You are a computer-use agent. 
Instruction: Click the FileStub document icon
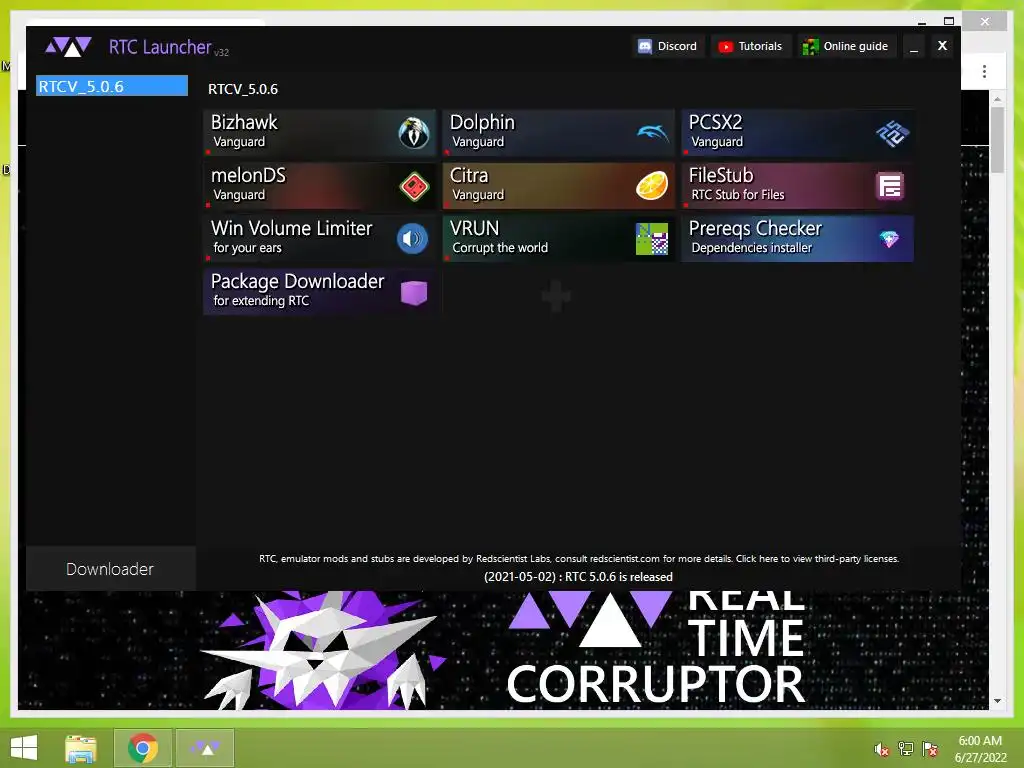pyautogui.click(x=890, y=186)
